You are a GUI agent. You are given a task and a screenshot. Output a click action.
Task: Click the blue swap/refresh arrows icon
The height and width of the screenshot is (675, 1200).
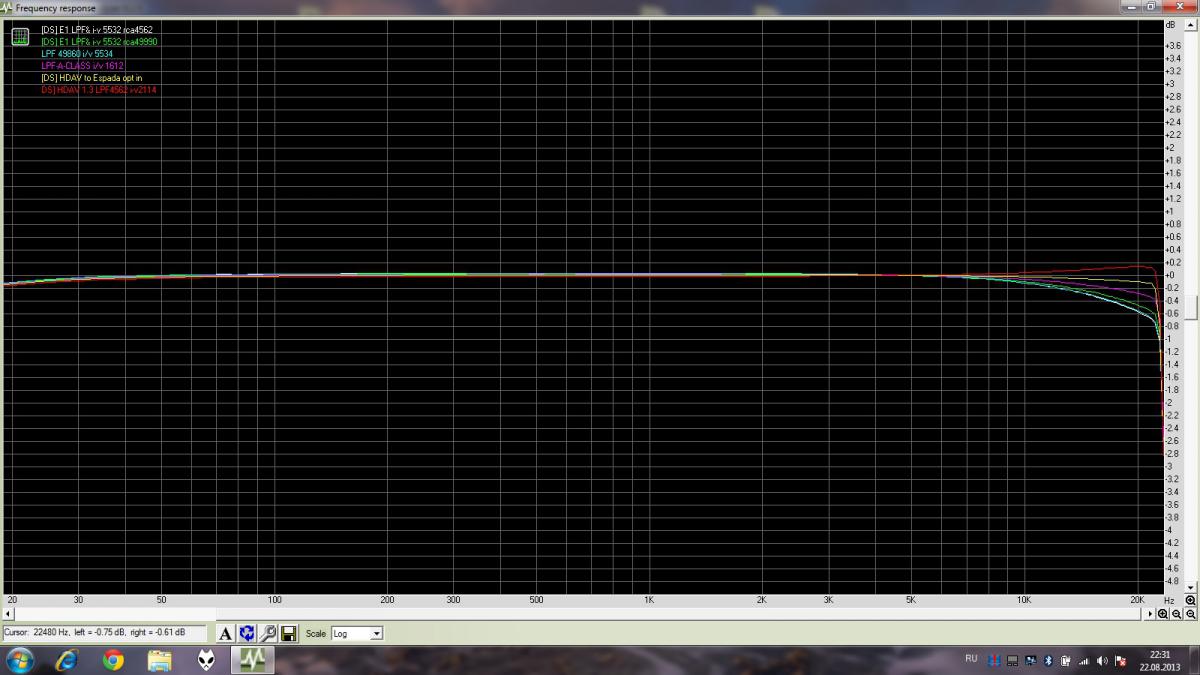(247, 633)
